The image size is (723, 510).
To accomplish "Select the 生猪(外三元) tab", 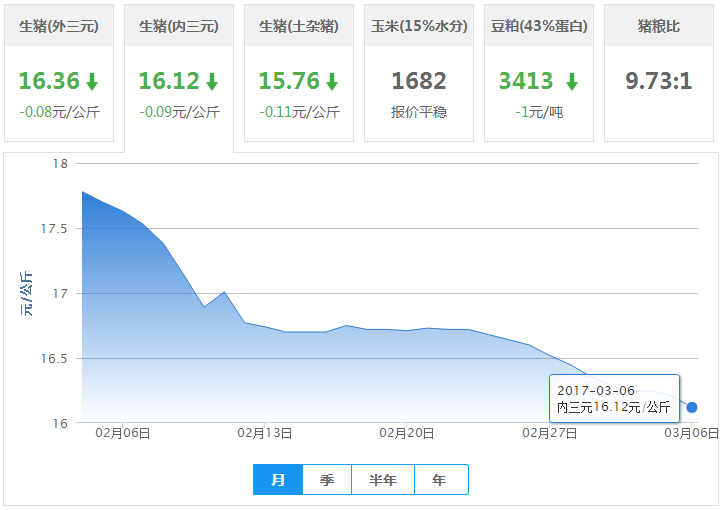I will (59, 27).
